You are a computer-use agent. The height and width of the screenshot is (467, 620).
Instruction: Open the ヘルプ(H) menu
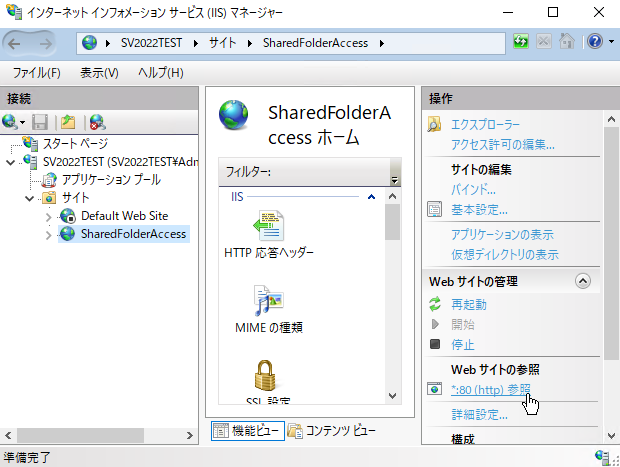click(161, 73)
